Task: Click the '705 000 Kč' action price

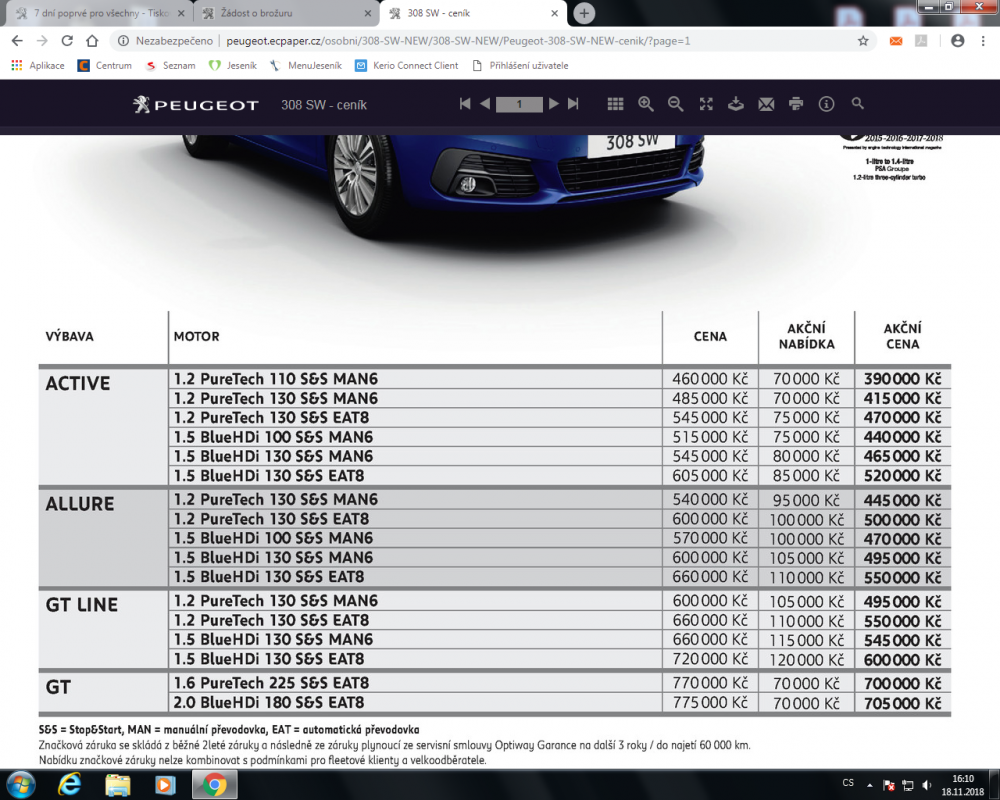Action: point(902,703)
